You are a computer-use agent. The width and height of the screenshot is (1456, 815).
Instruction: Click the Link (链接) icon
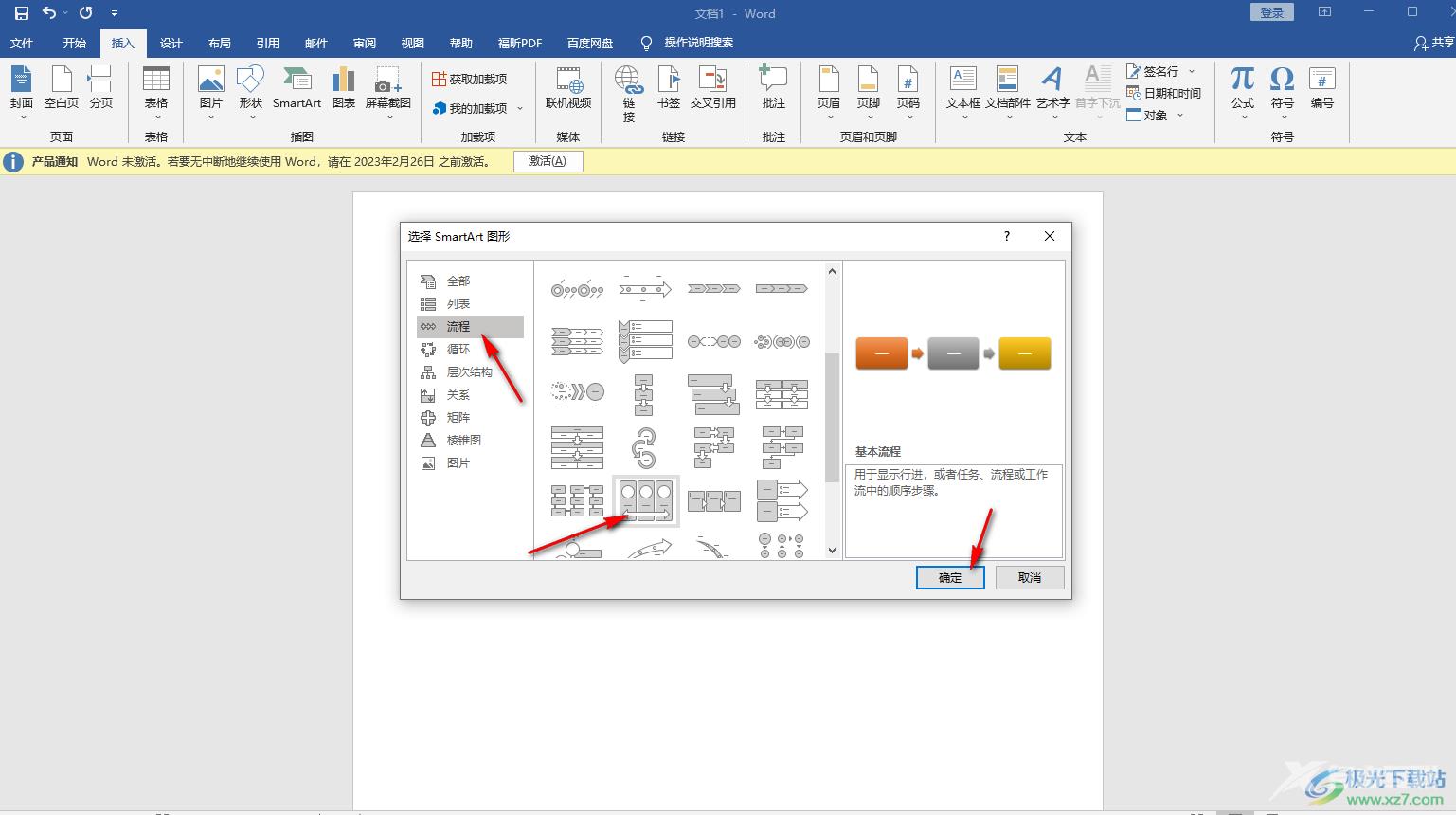click(x=629, y=94)
